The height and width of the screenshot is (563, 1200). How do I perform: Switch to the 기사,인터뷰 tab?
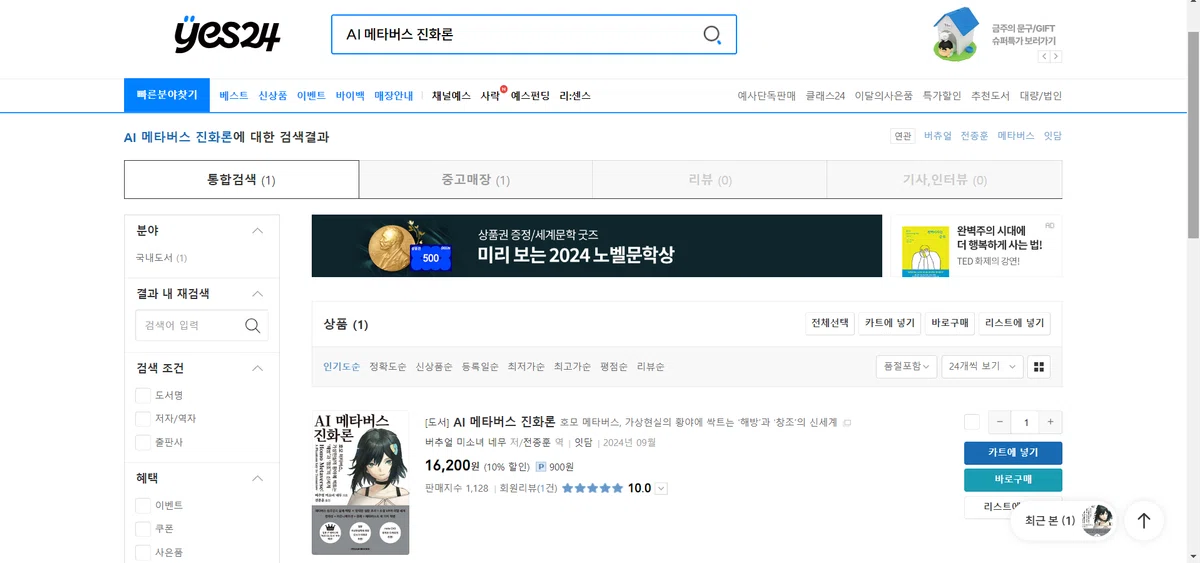coord(945,180)
